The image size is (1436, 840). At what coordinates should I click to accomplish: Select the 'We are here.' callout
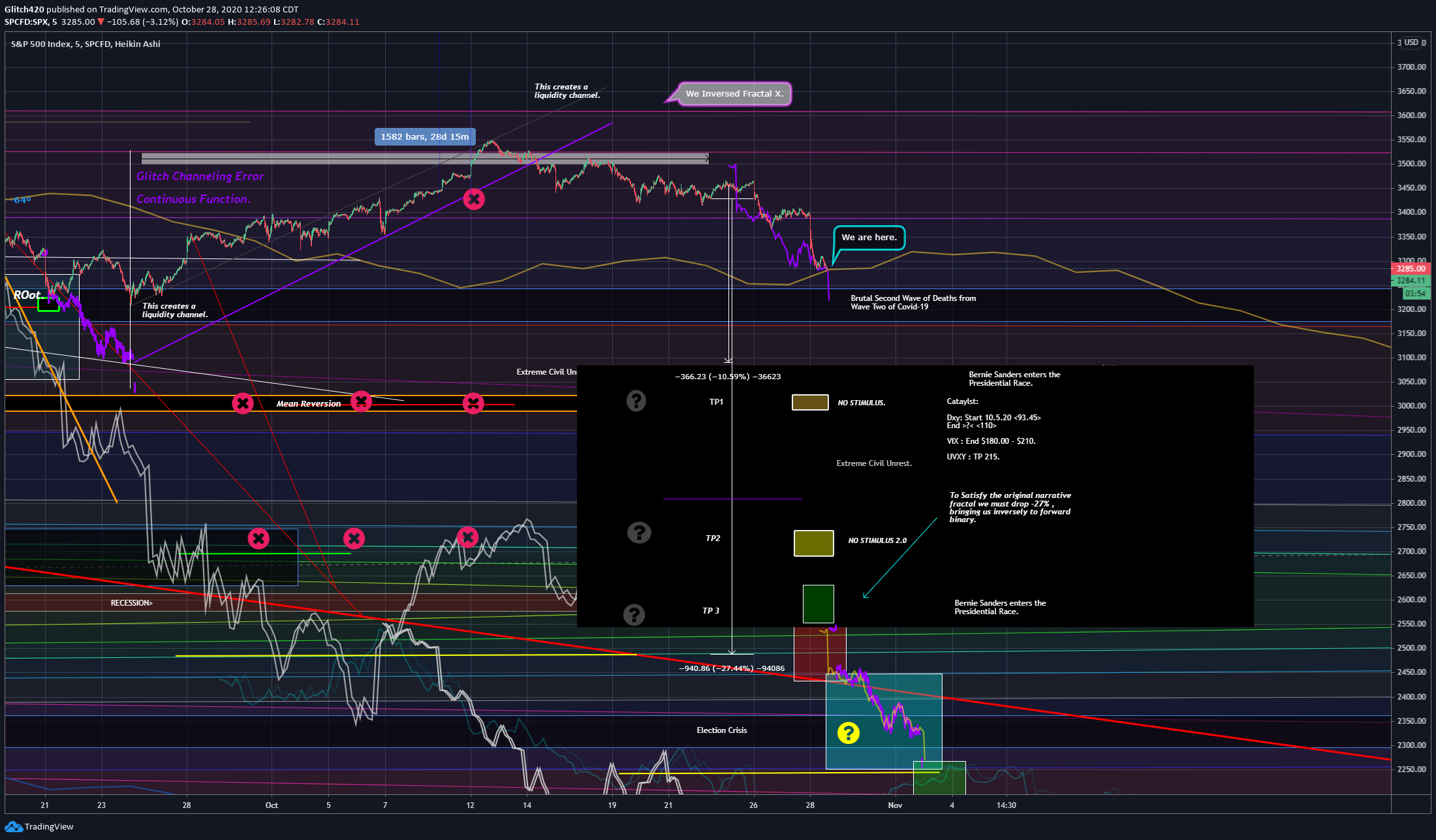(869, 238)
